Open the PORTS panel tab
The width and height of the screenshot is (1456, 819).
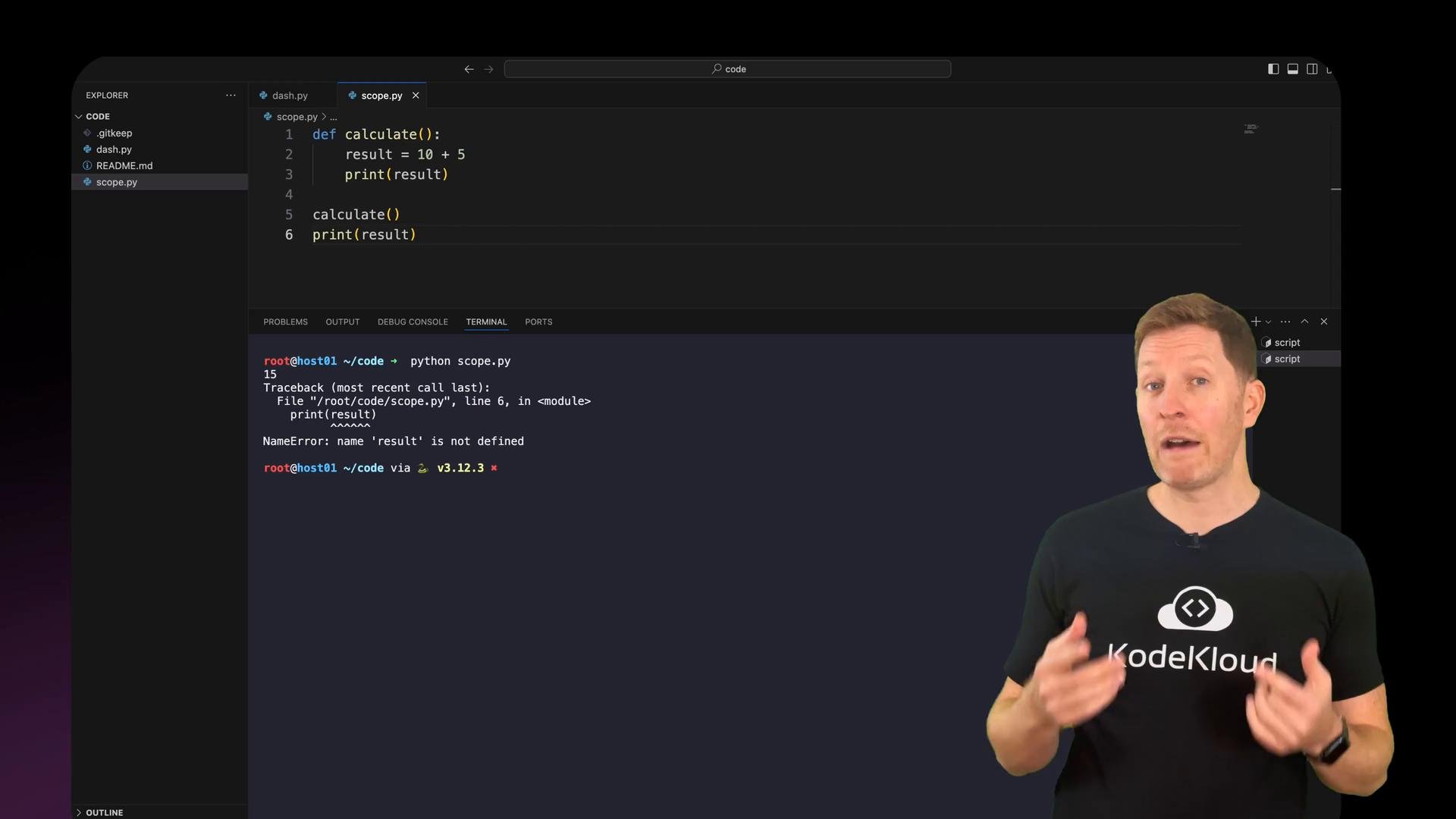point(538,322)
